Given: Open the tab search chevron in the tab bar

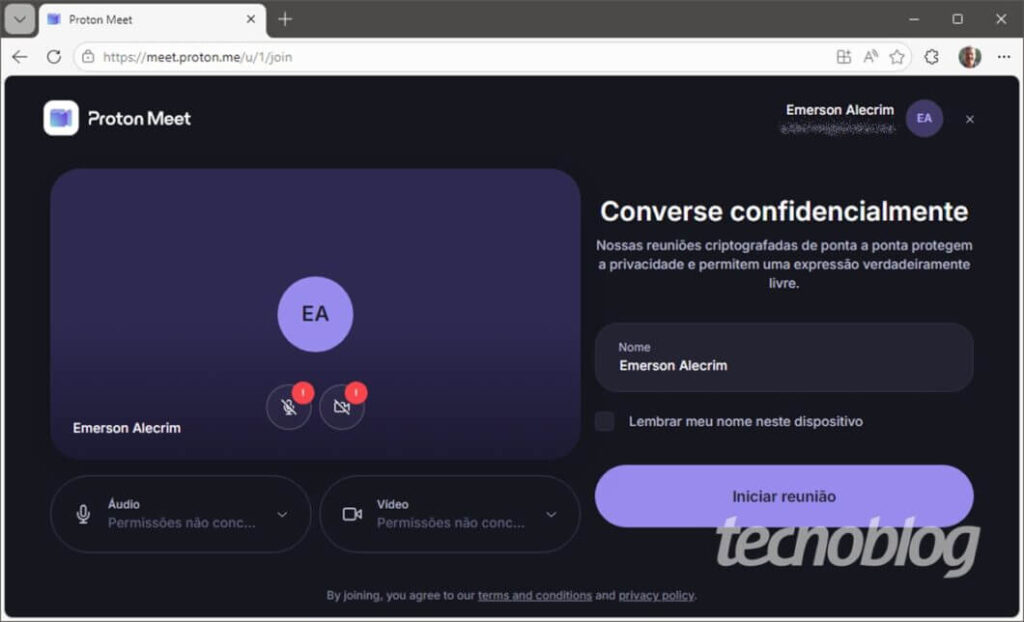Looking at the screenshot, I should [x=19, y=18].
